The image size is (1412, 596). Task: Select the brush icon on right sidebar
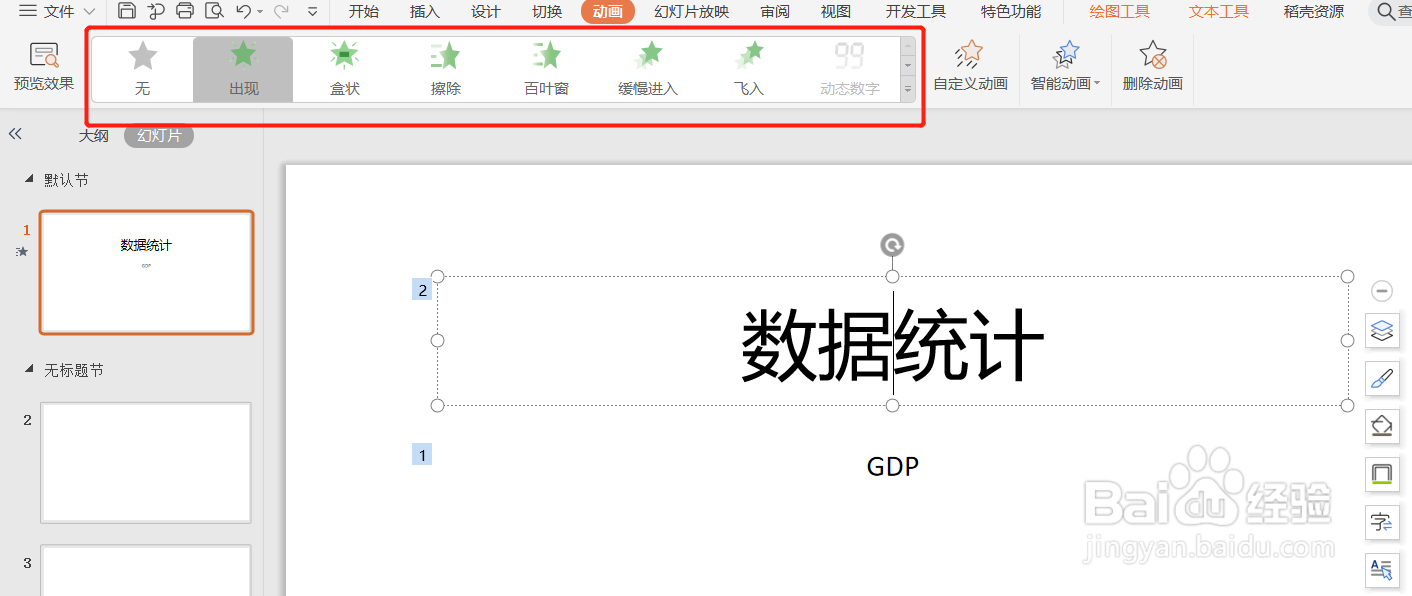1382,379
